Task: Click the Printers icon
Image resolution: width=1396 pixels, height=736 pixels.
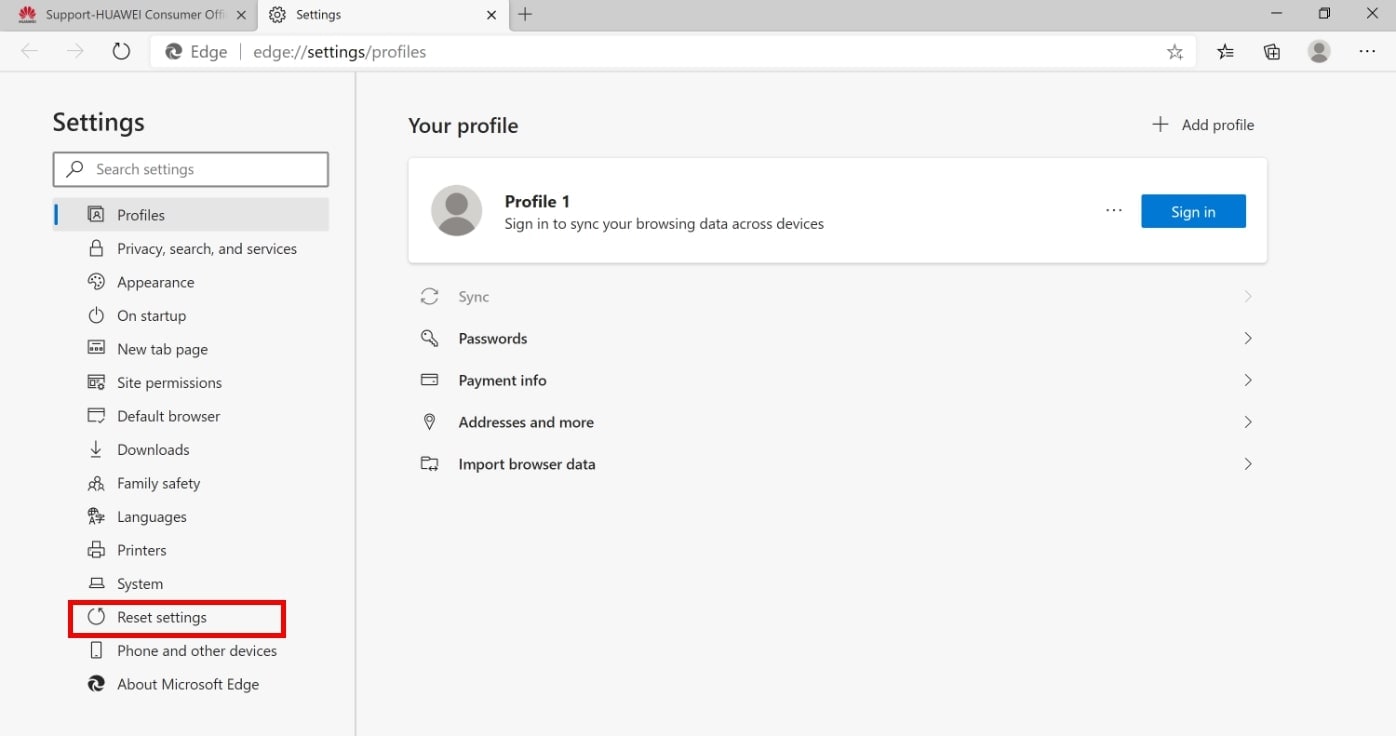Action: click(x=96, y=550)
